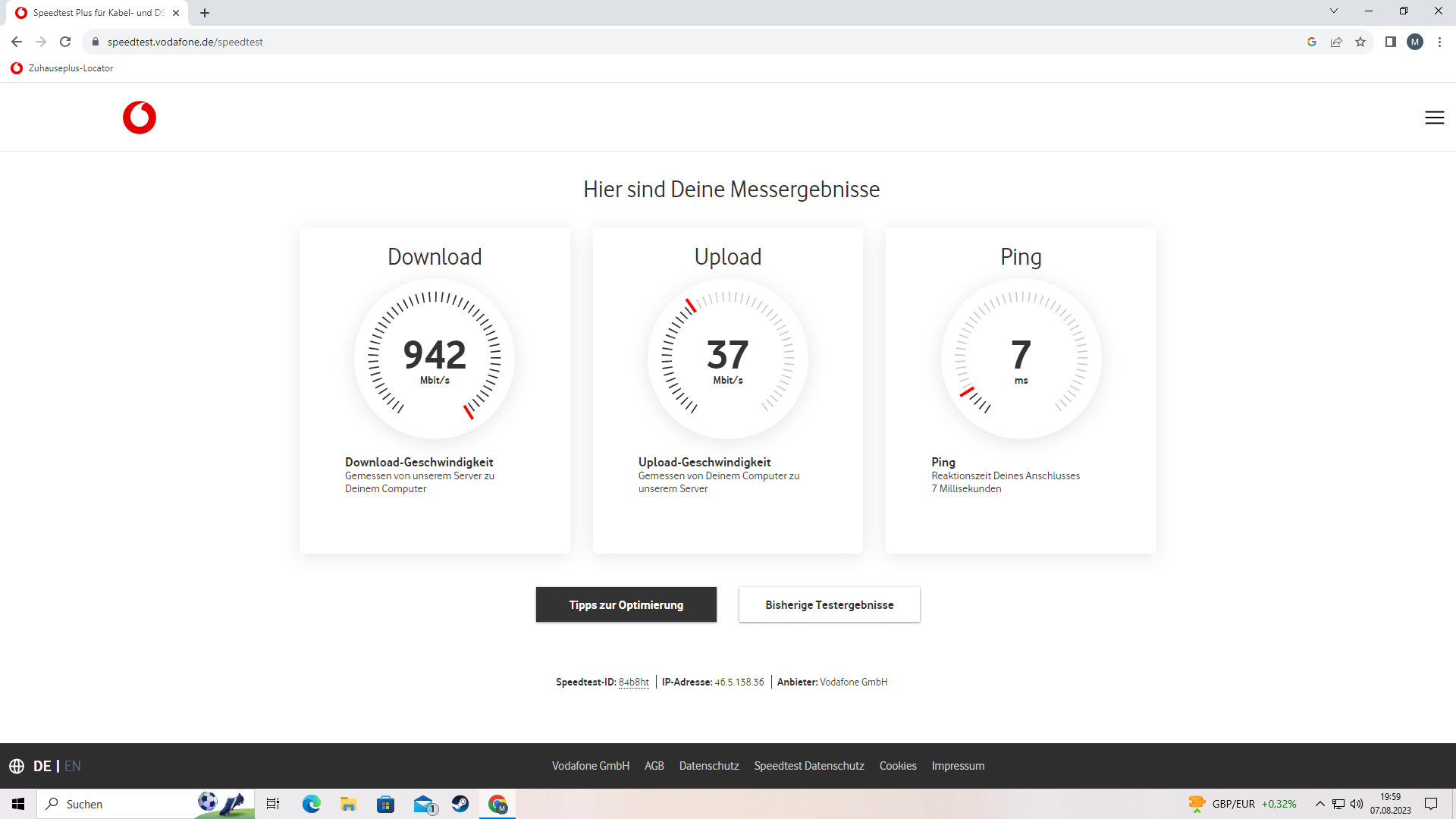Open Chrome side panel icon
Screen dimensions: 1456x819
point(1390,42)
